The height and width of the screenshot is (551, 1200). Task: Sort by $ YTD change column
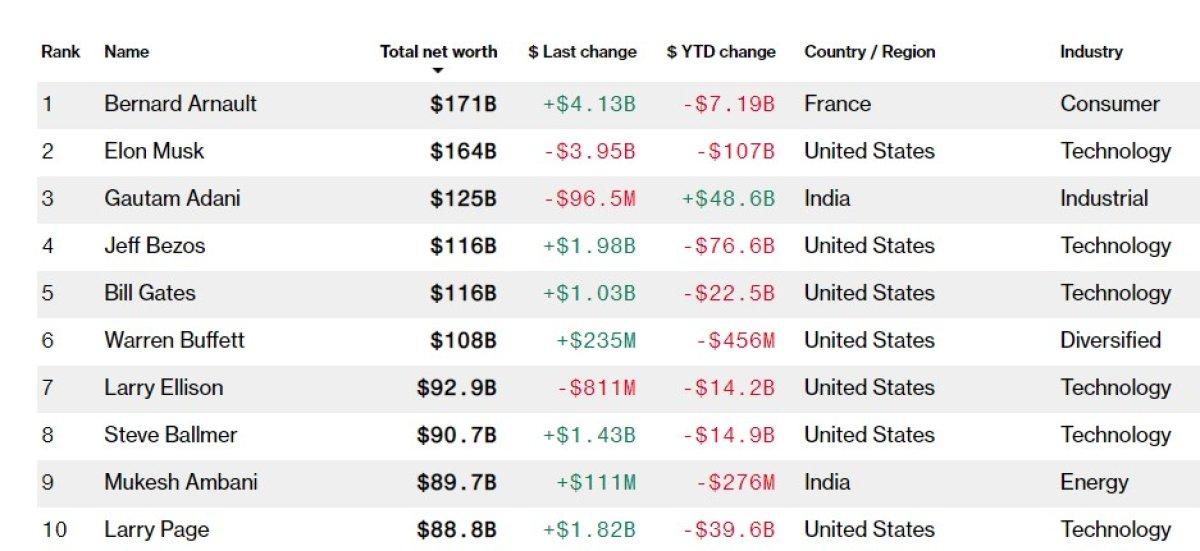tap(721, 52)
